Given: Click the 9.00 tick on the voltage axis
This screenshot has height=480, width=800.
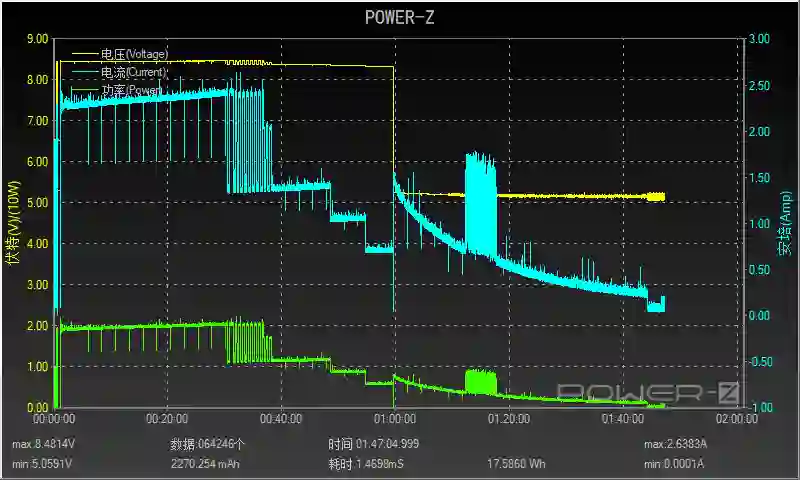Looking at the screenshot, I should click(x=37, y=39).
